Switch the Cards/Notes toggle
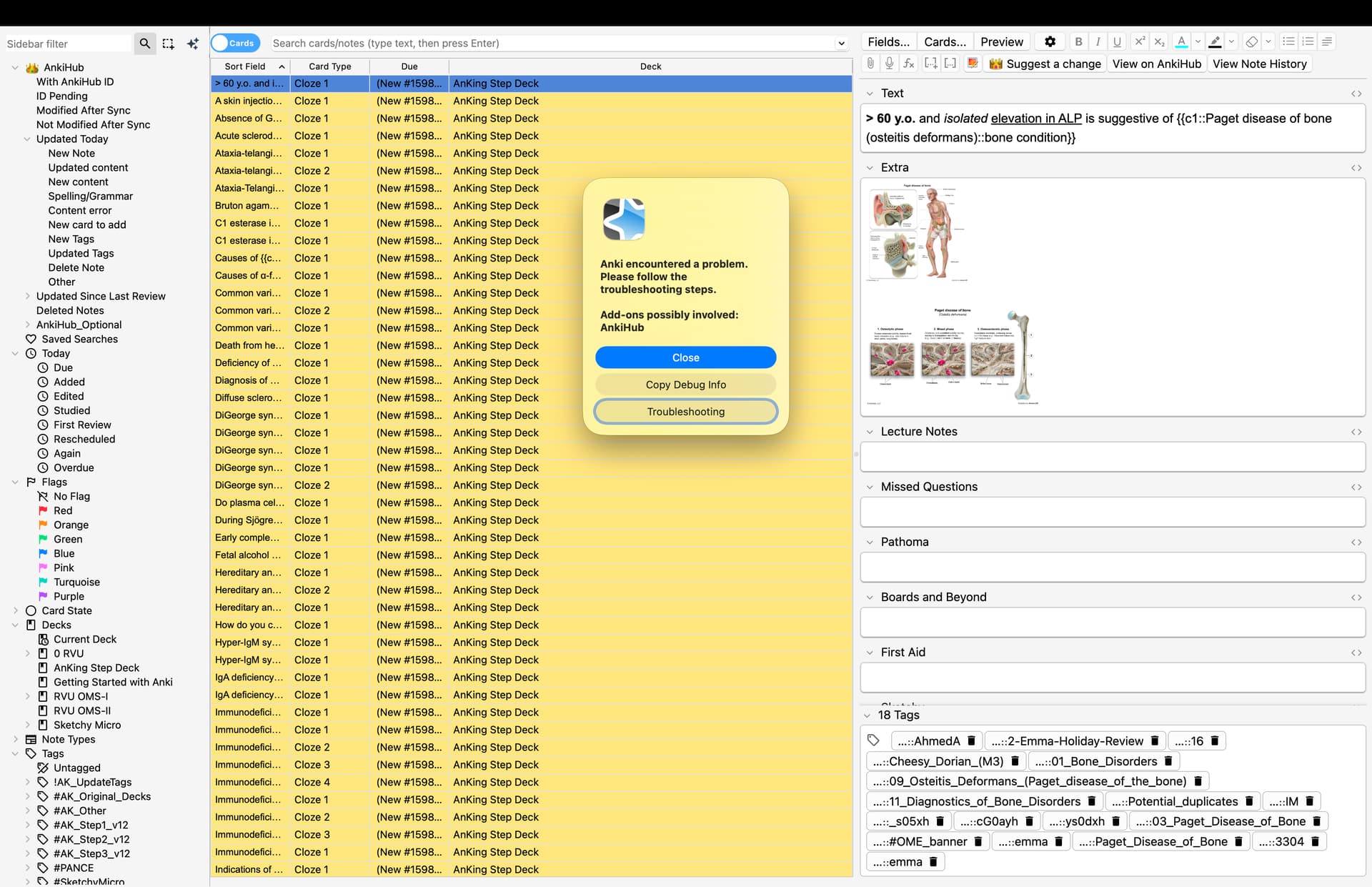Image resolution: width=1372 pixels, height=887 pixels. (x=235, y=44)
